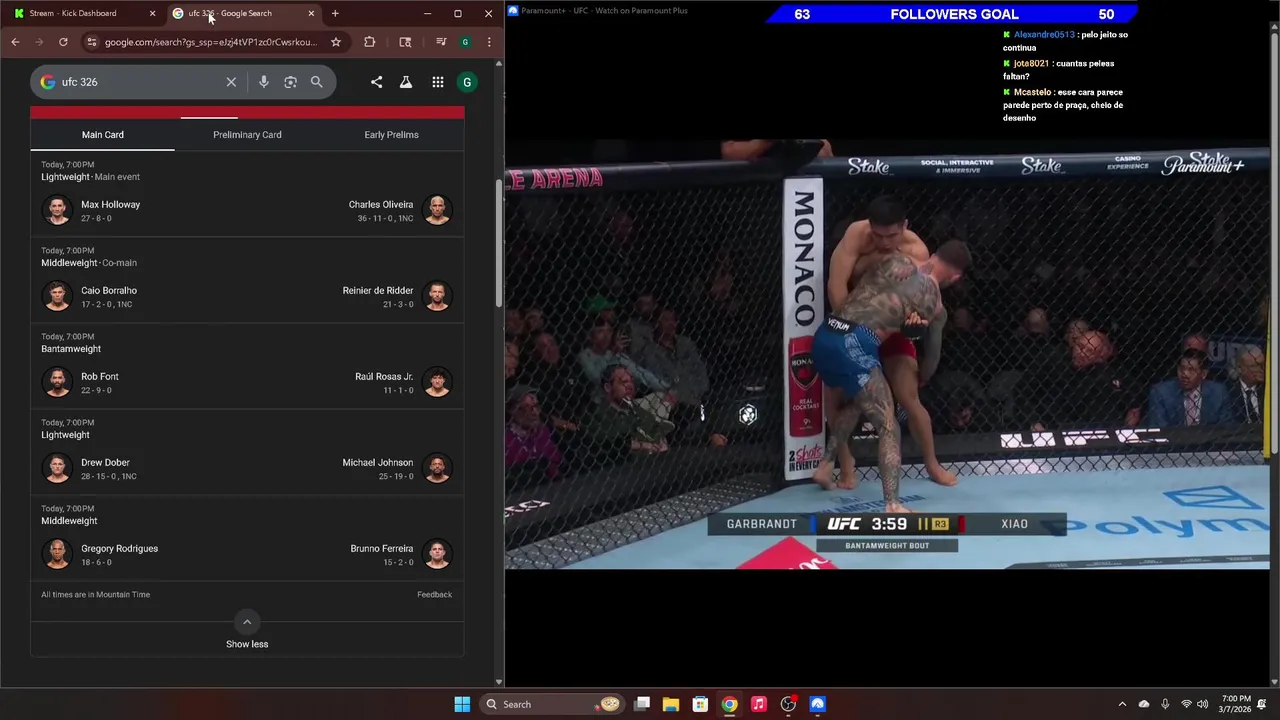Open OBS Studio from taskbar
This screenshot has width=1280, height=720.
788,704
